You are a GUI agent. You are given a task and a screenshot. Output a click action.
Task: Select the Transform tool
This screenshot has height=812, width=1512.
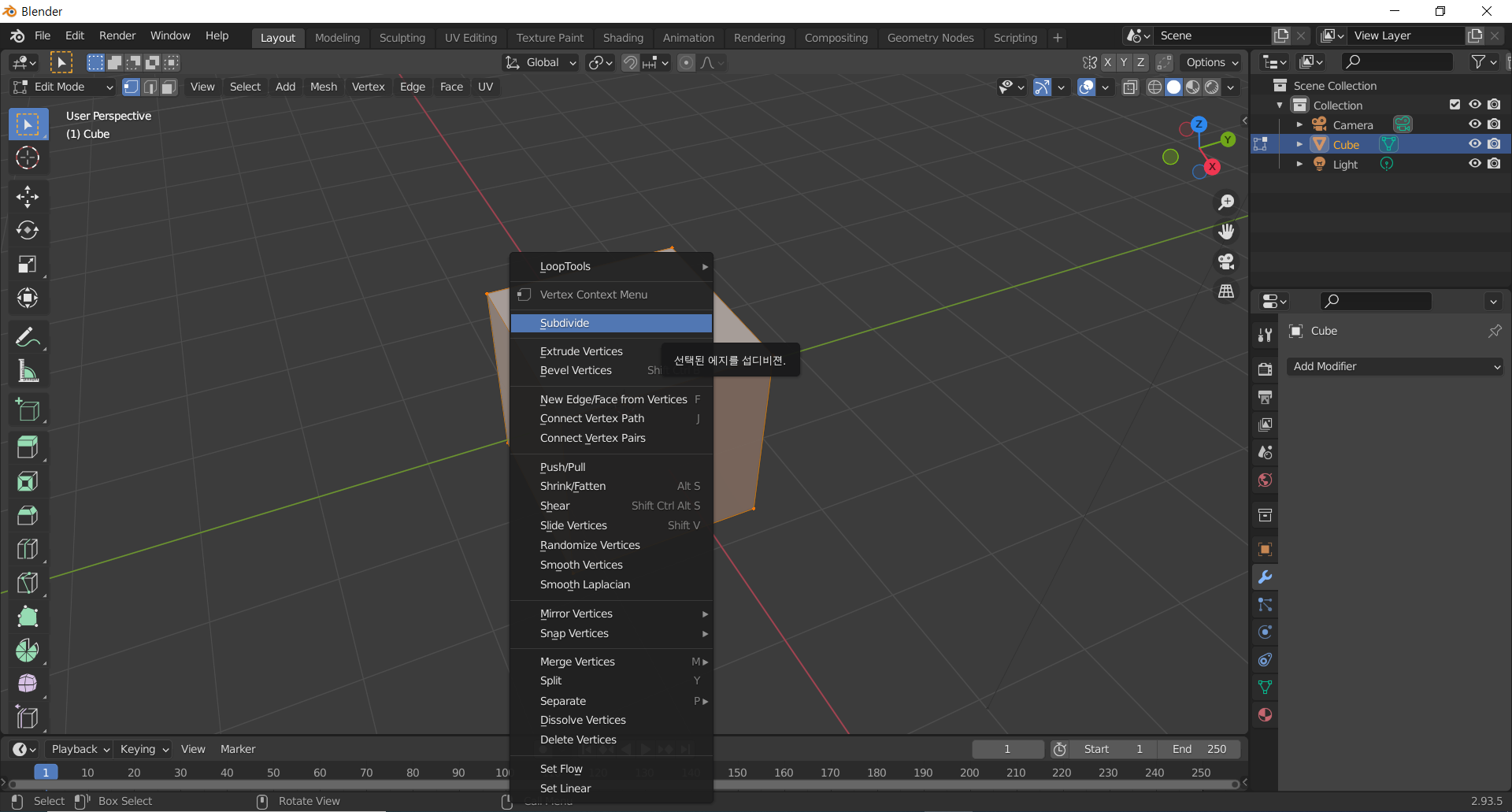(28, 298)
